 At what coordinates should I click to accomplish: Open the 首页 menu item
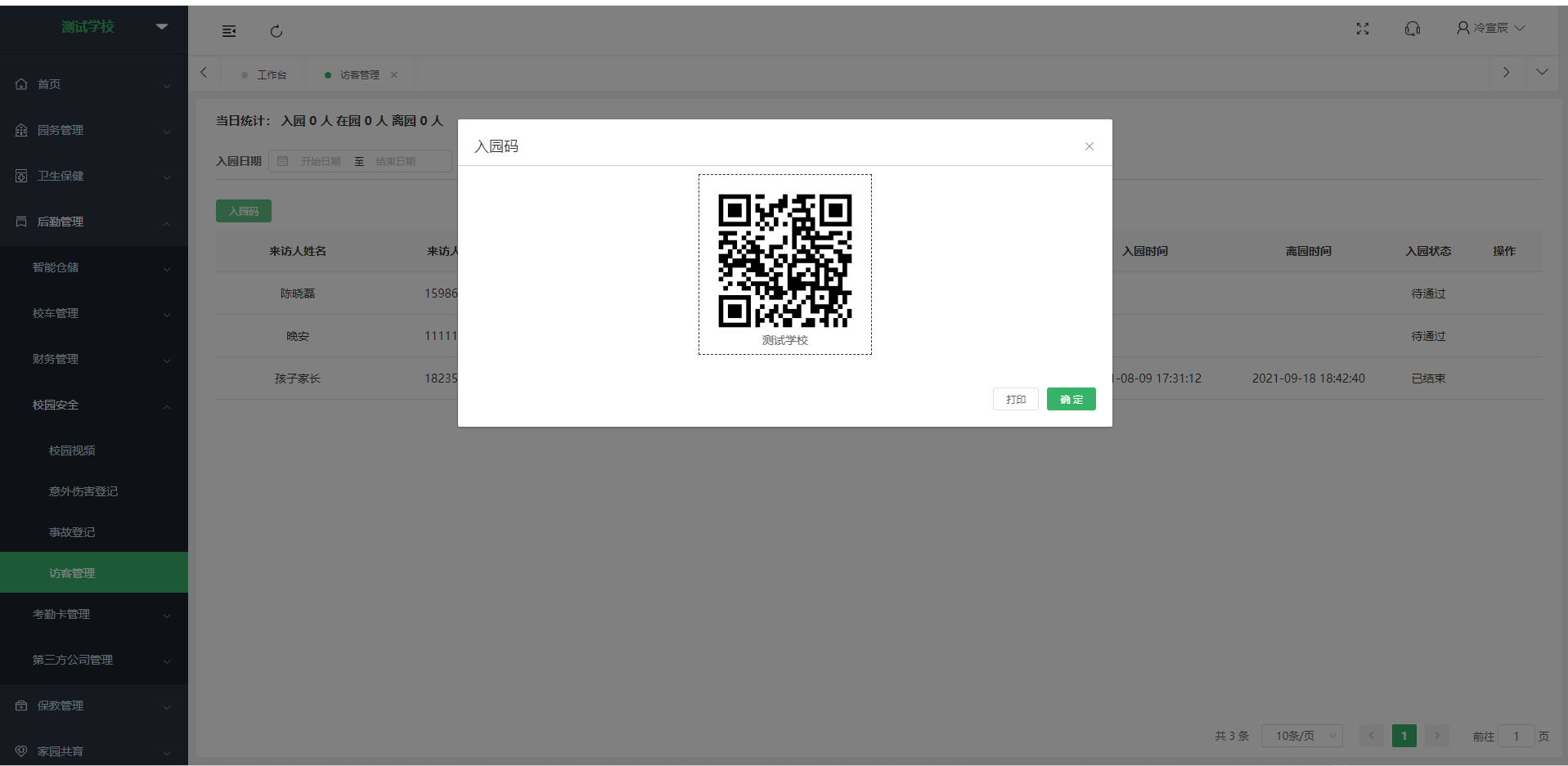pos(94,84)
